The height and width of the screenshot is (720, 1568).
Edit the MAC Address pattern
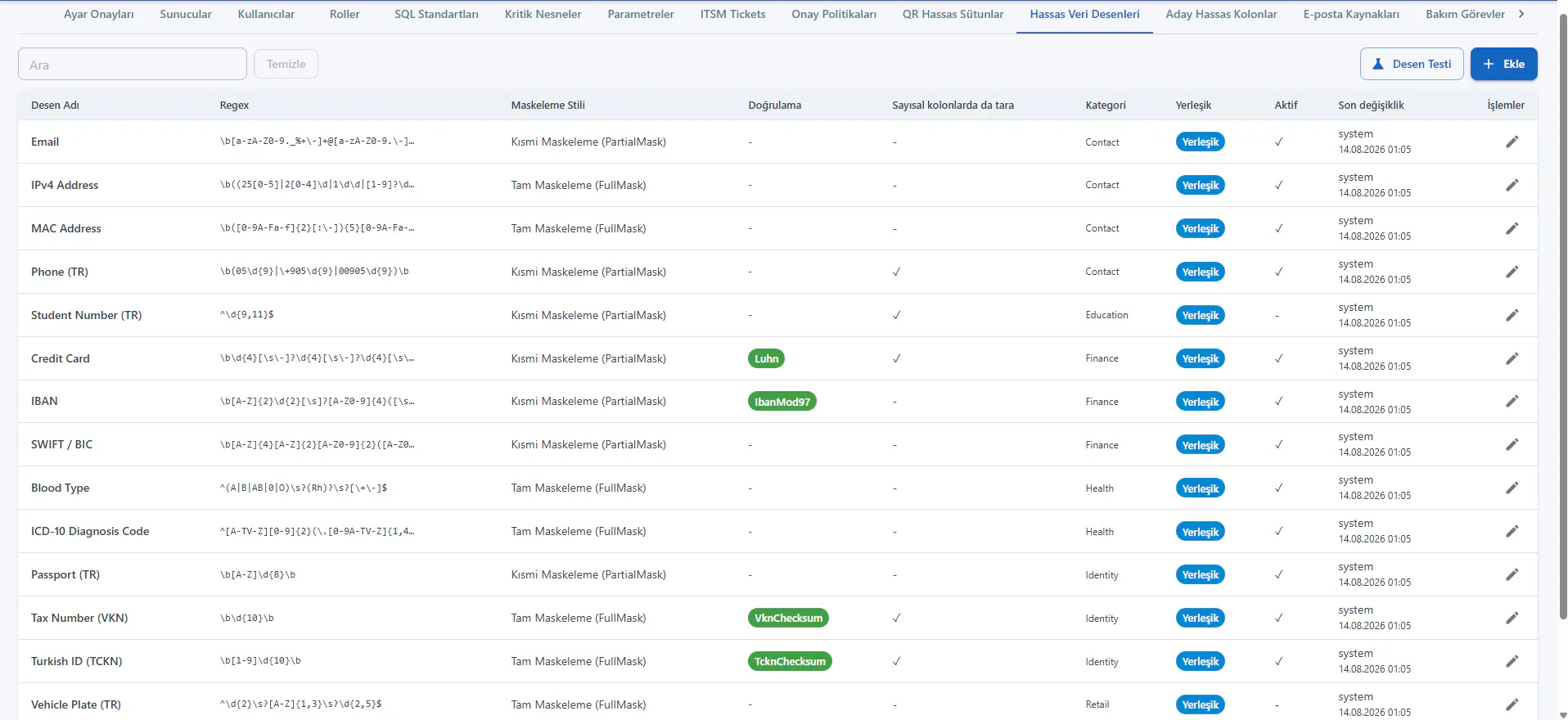tap(1512, 228)
